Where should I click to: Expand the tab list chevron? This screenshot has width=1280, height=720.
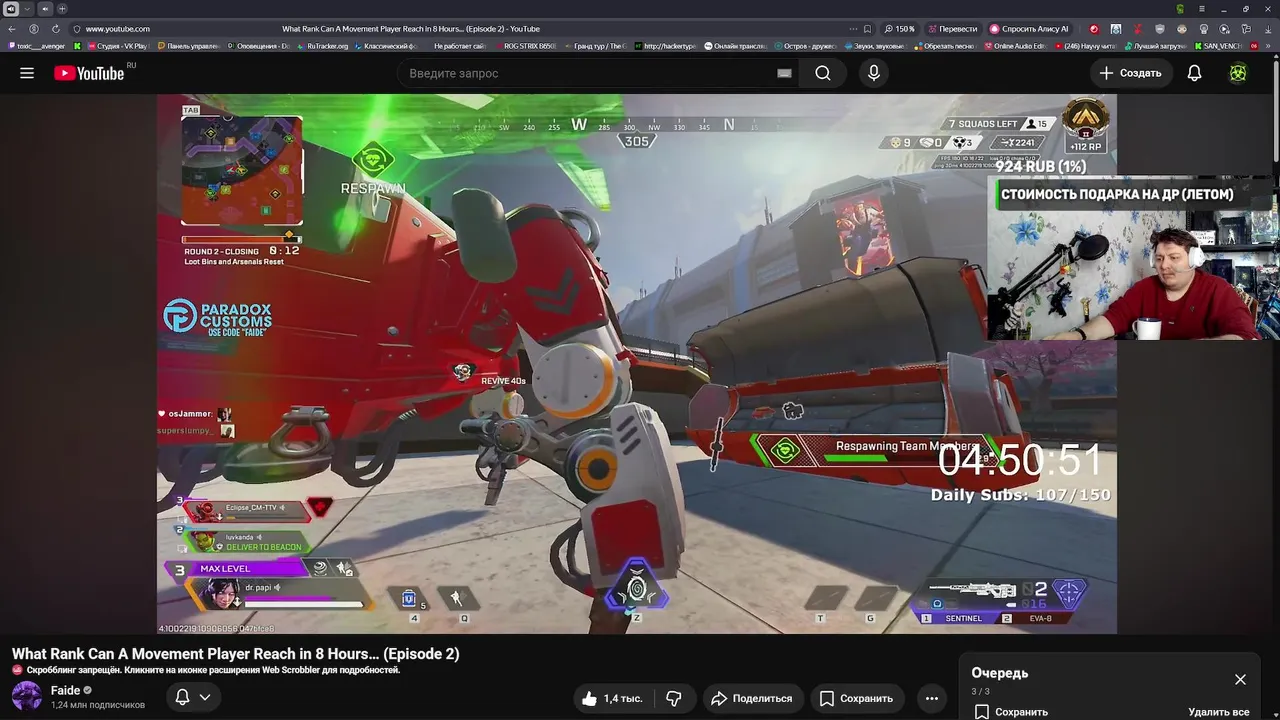click(27, 9)
